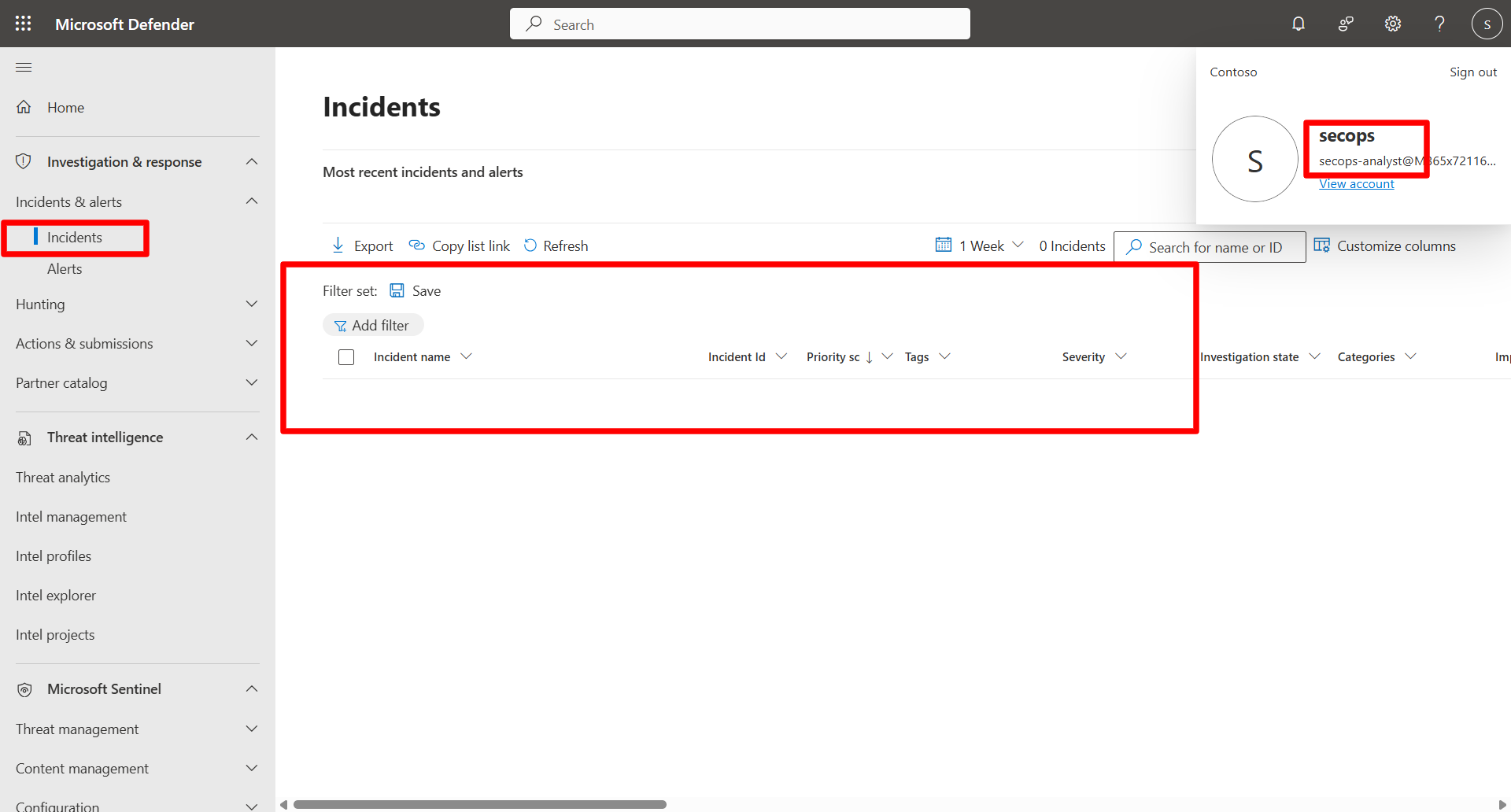
Task: Collapse the Threat intelligence section
Action: (252, 437)
